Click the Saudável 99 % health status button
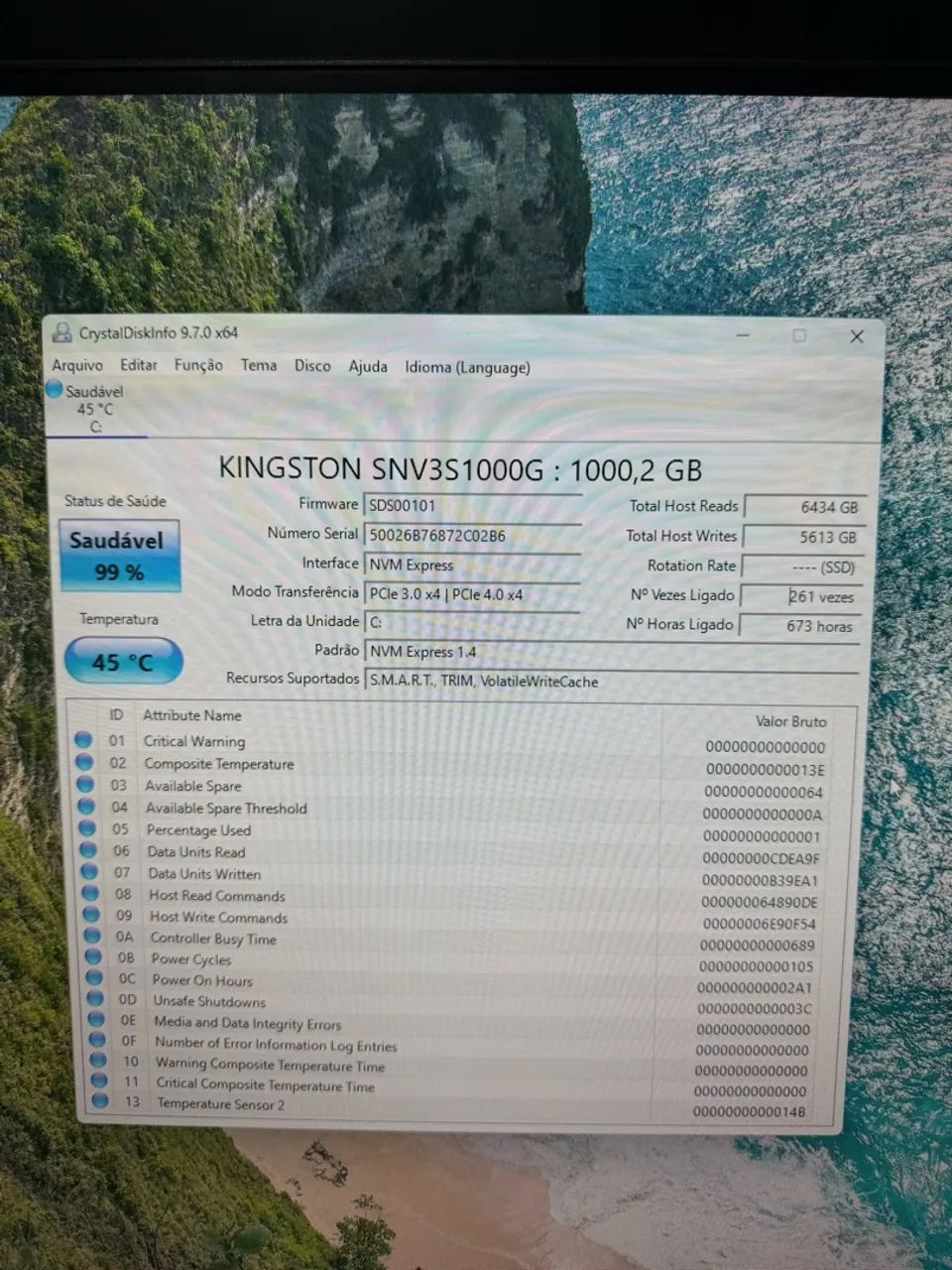This screenshot has width=952, height=1270. click(120, 556)
